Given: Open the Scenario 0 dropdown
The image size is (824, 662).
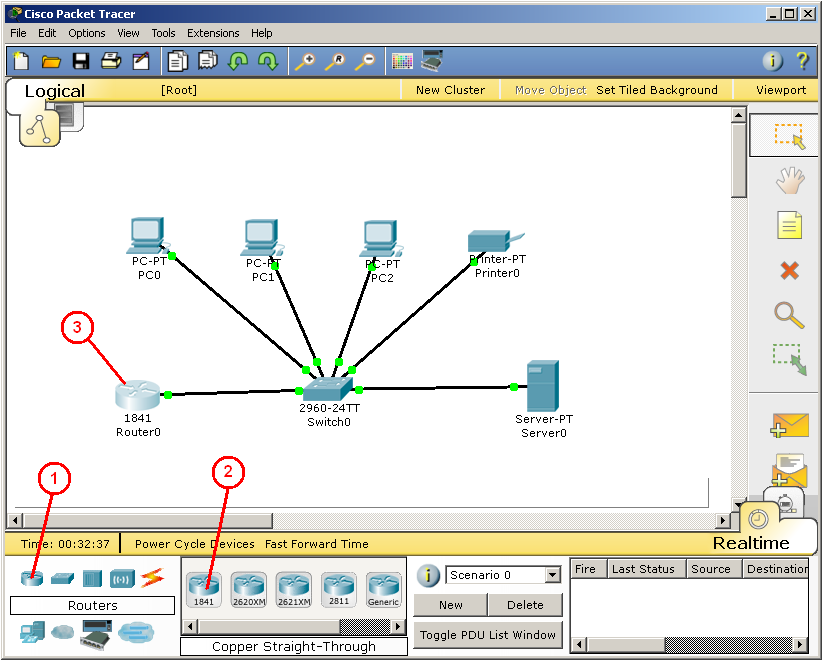Looking at the screenshot, I should tap(552, 575).
